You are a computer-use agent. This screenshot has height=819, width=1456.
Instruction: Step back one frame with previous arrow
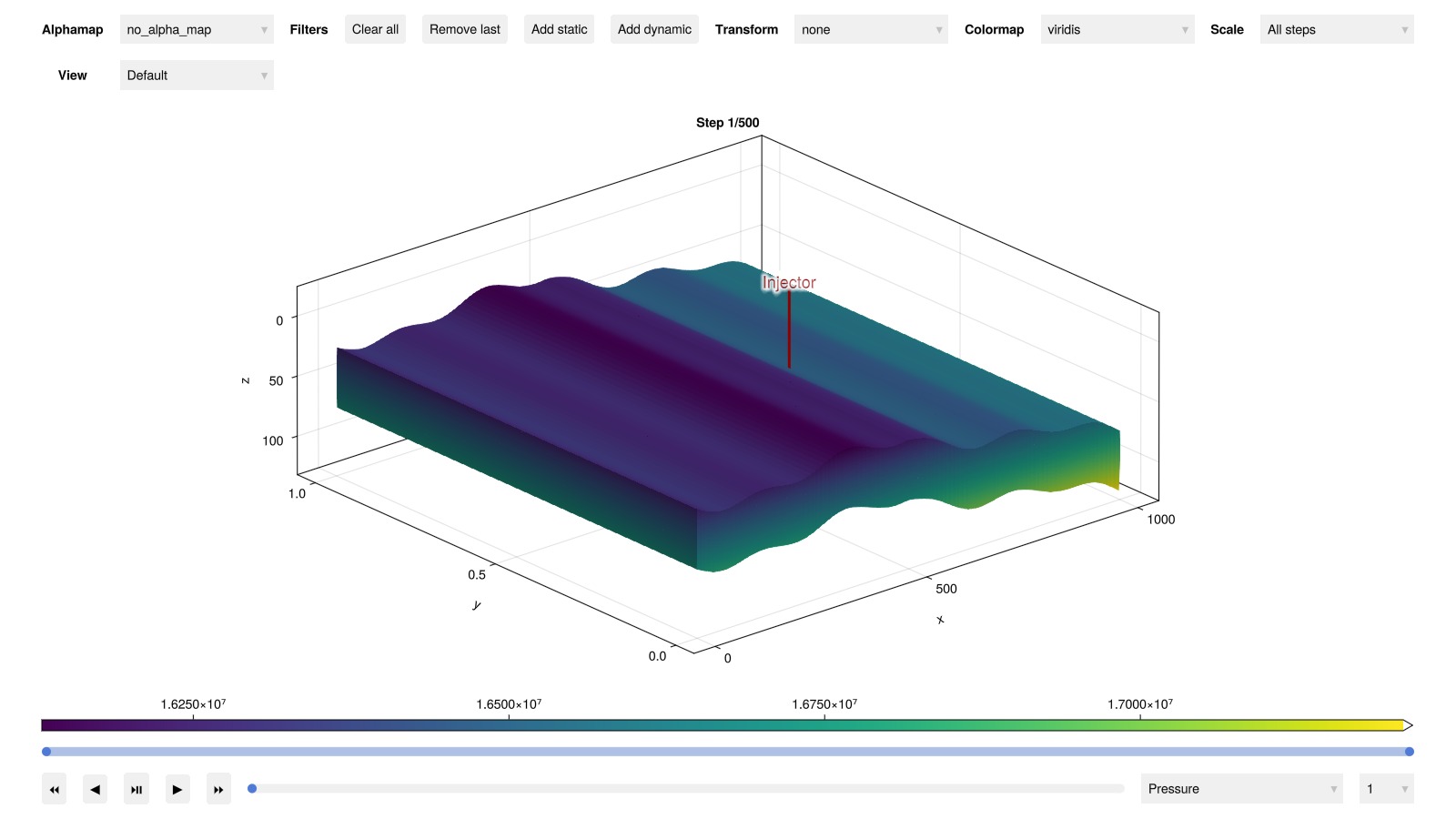click(x=96, y=789)
